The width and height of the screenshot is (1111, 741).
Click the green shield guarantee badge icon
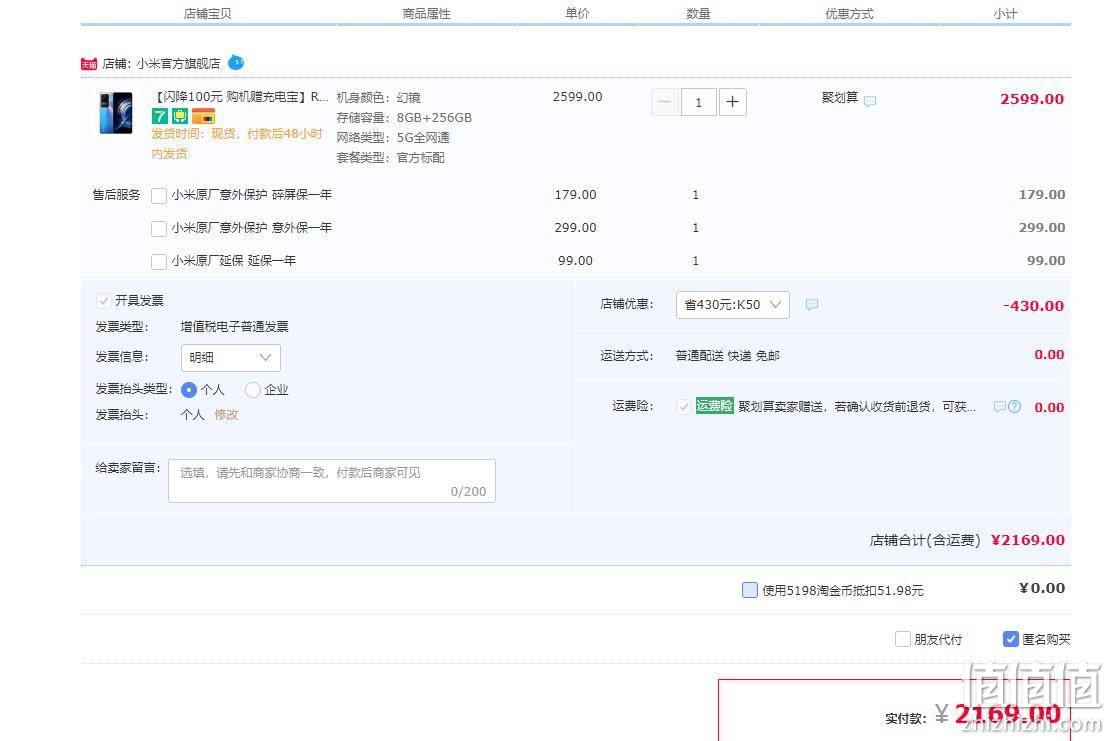coord(179,116)
